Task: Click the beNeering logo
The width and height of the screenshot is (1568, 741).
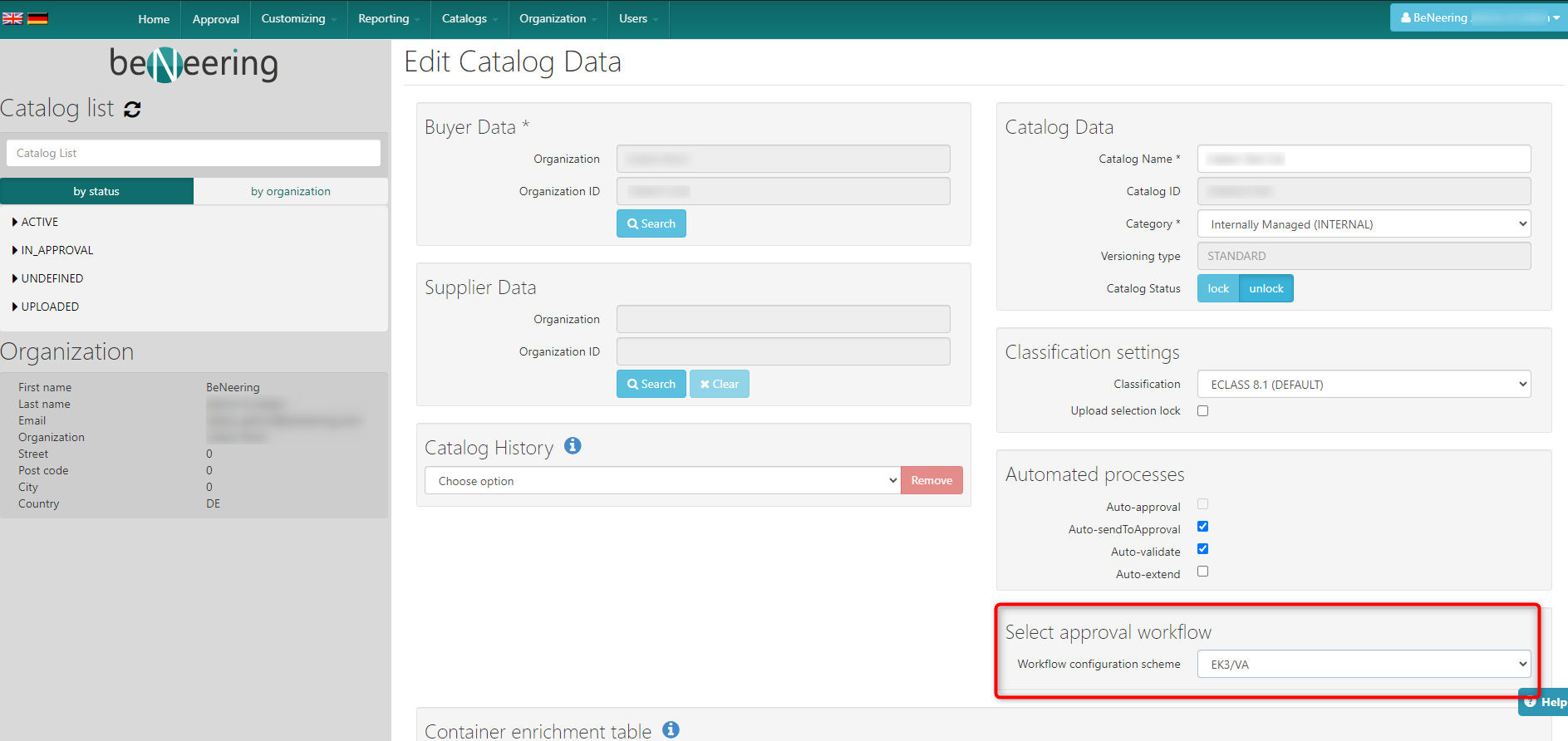Action: [x=194, y=64]
